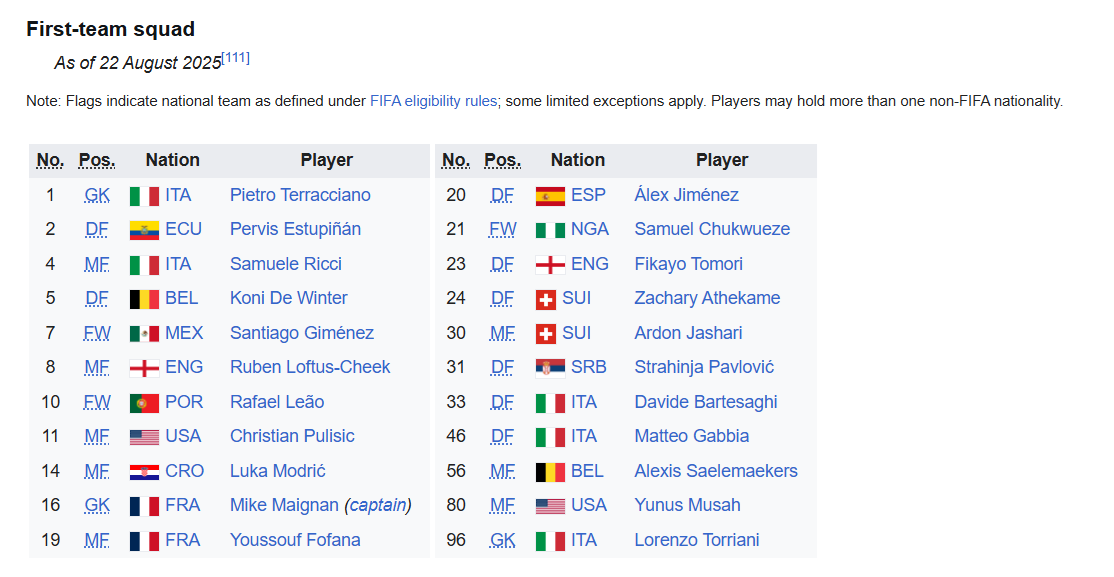
Task: Open Pietro Terracciano's player page
Action: (x=300, y=195)
